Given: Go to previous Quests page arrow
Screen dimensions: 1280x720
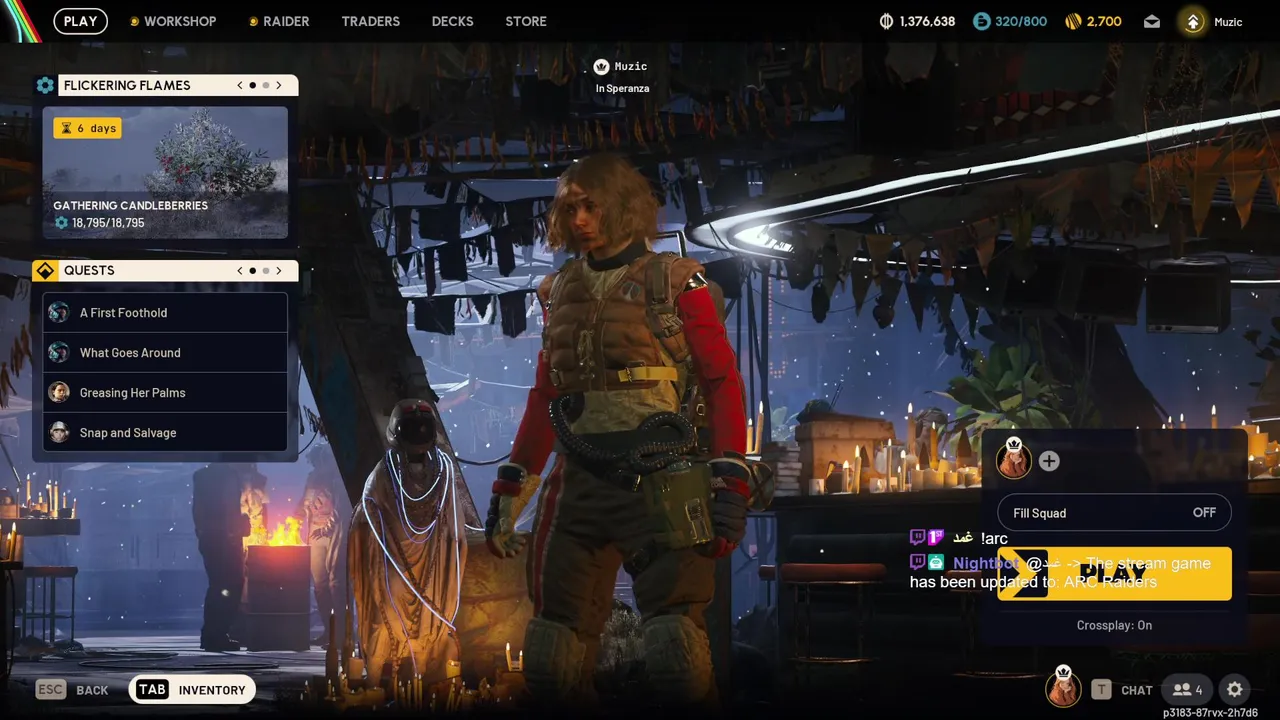Looking at the screenshot, I should tap(240, 270).
